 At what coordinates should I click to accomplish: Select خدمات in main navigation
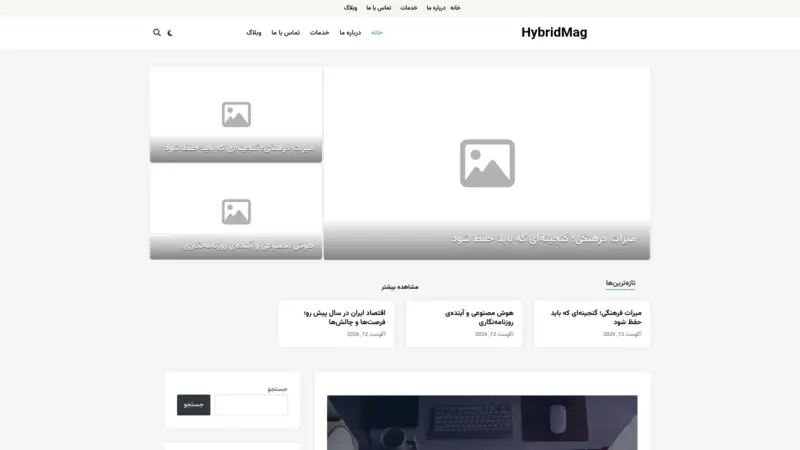pyautogui.click(x=319, y=33)
